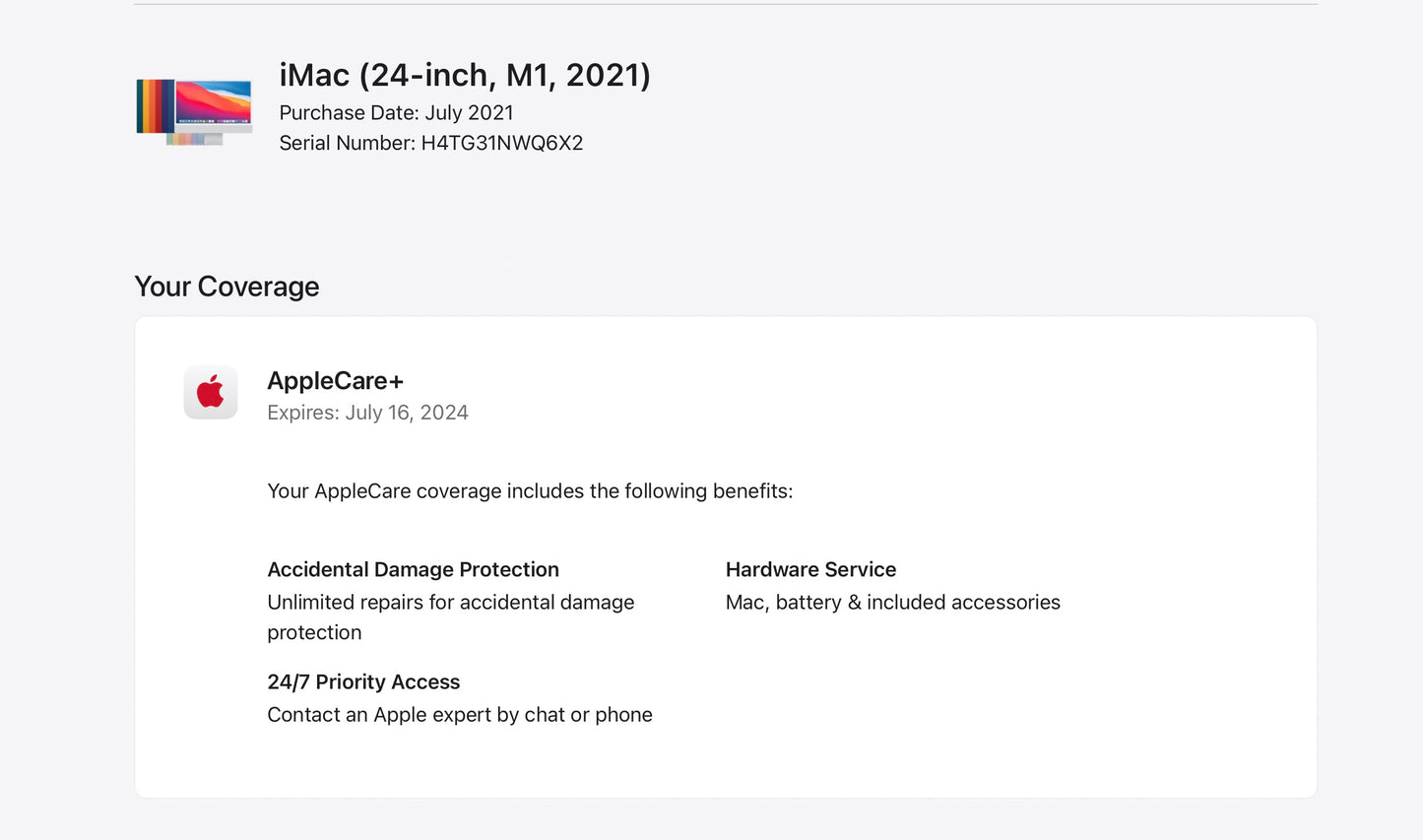Click the Mac, battery & included accessories text
Viewport: 1423px width, 840px height.
(x=892, y=603)
